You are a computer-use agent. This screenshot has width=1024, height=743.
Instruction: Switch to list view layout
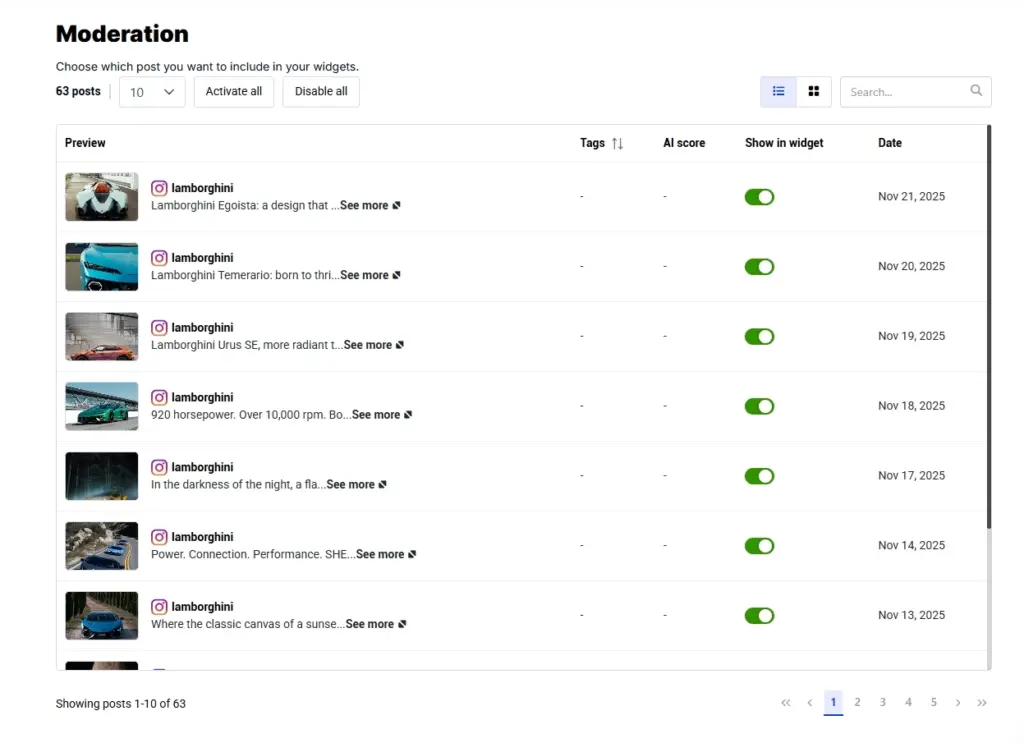(778, 91)
